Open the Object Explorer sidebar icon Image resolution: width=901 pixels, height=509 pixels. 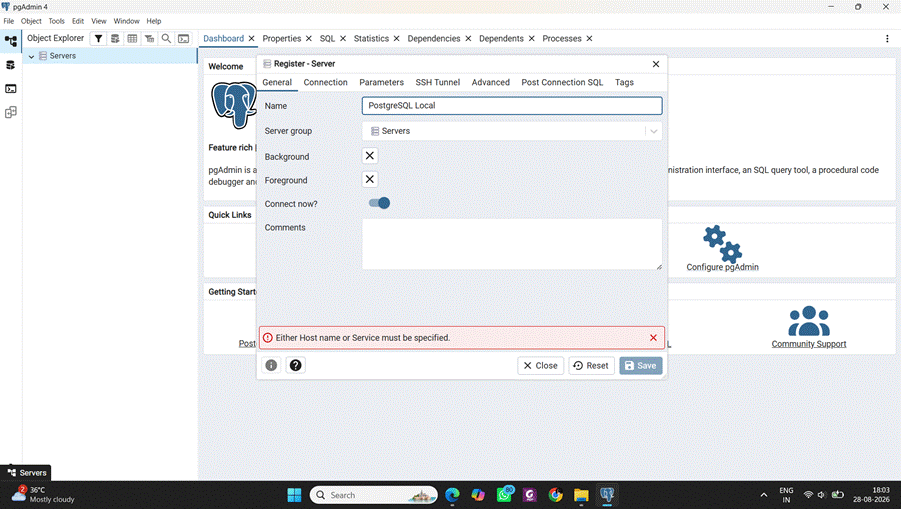10,41
